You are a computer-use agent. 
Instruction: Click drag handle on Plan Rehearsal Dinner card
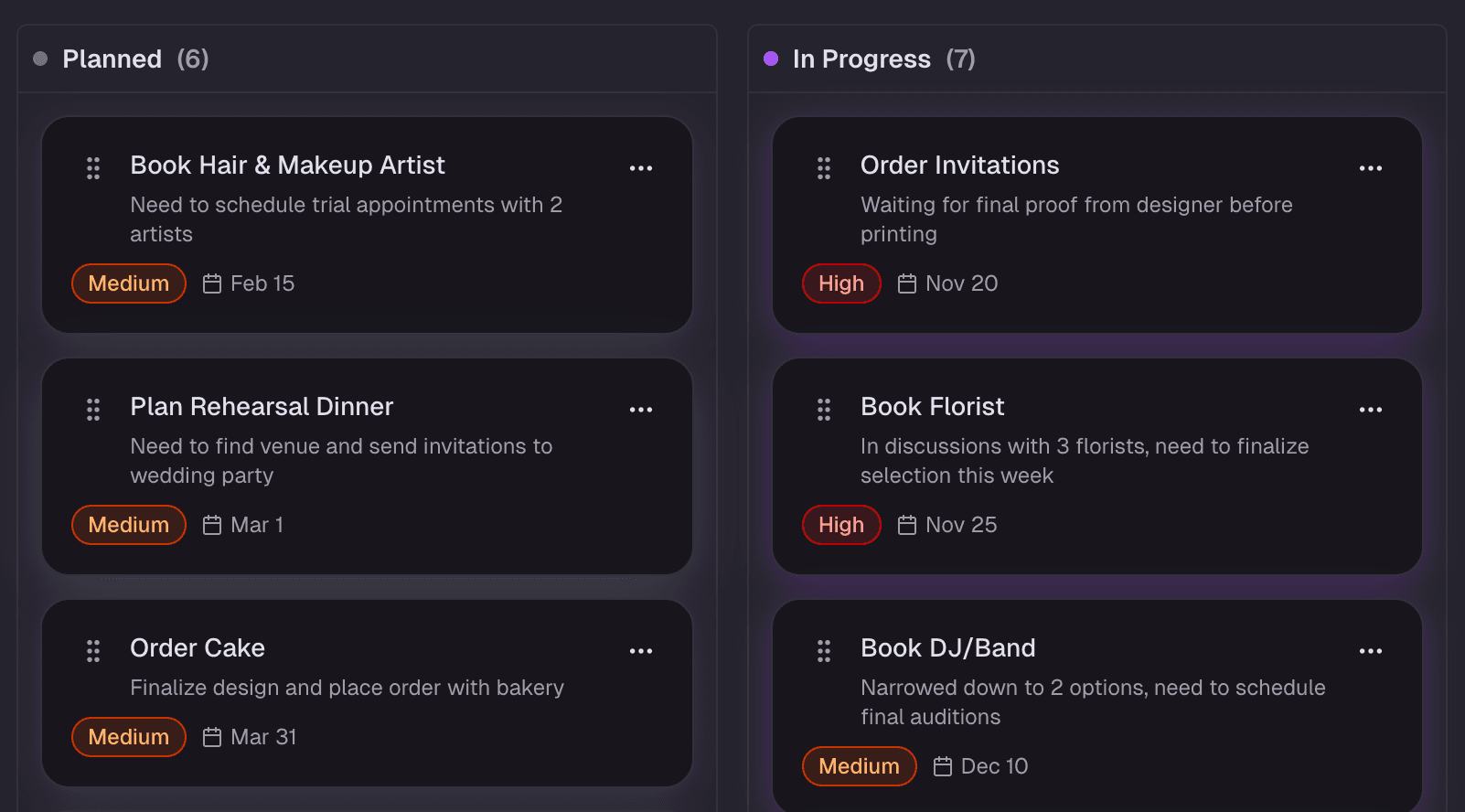93,410
